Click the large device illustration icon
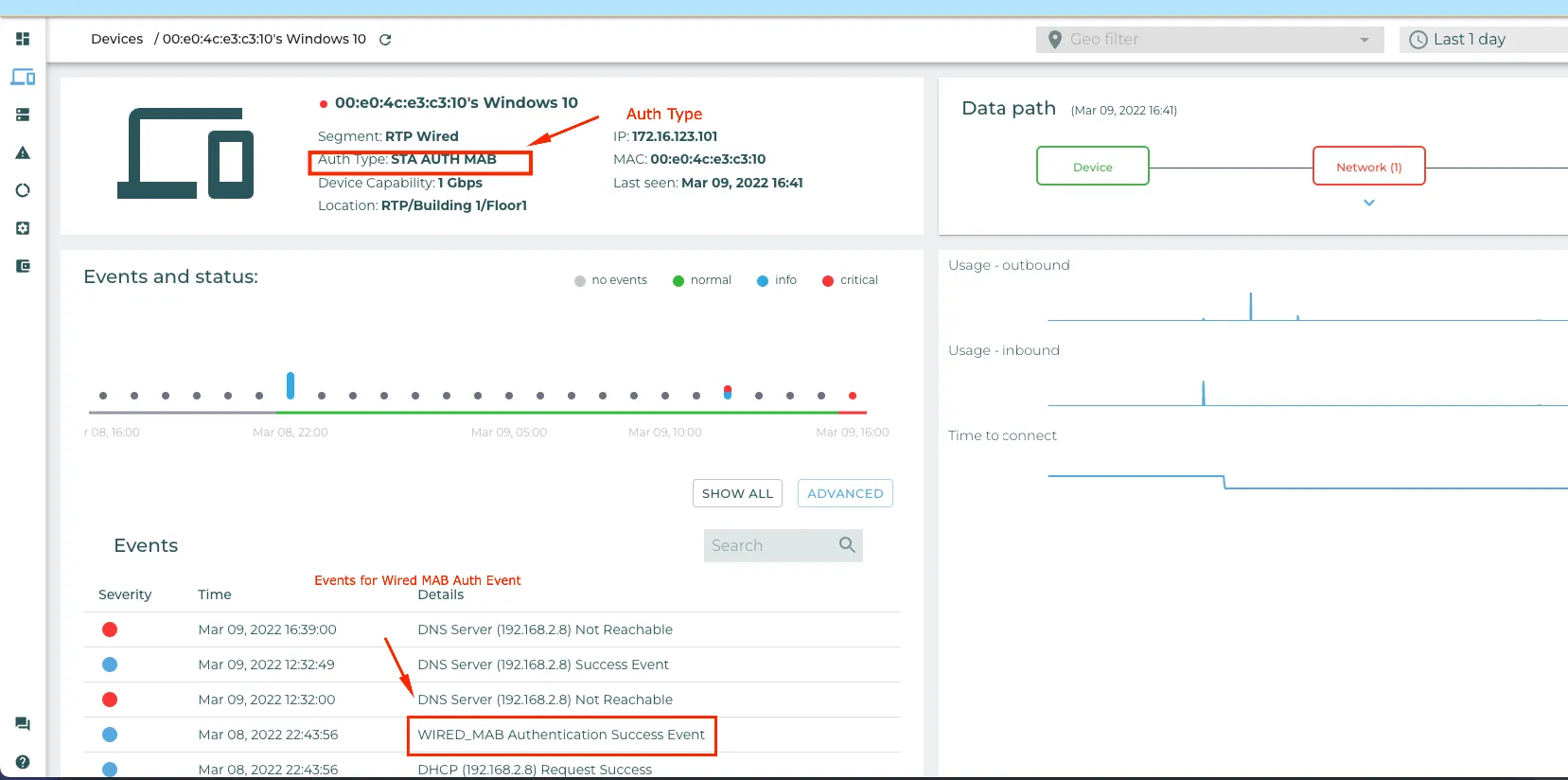The height and width of the screenshot is (780, 1568). [x=185, y=153]
